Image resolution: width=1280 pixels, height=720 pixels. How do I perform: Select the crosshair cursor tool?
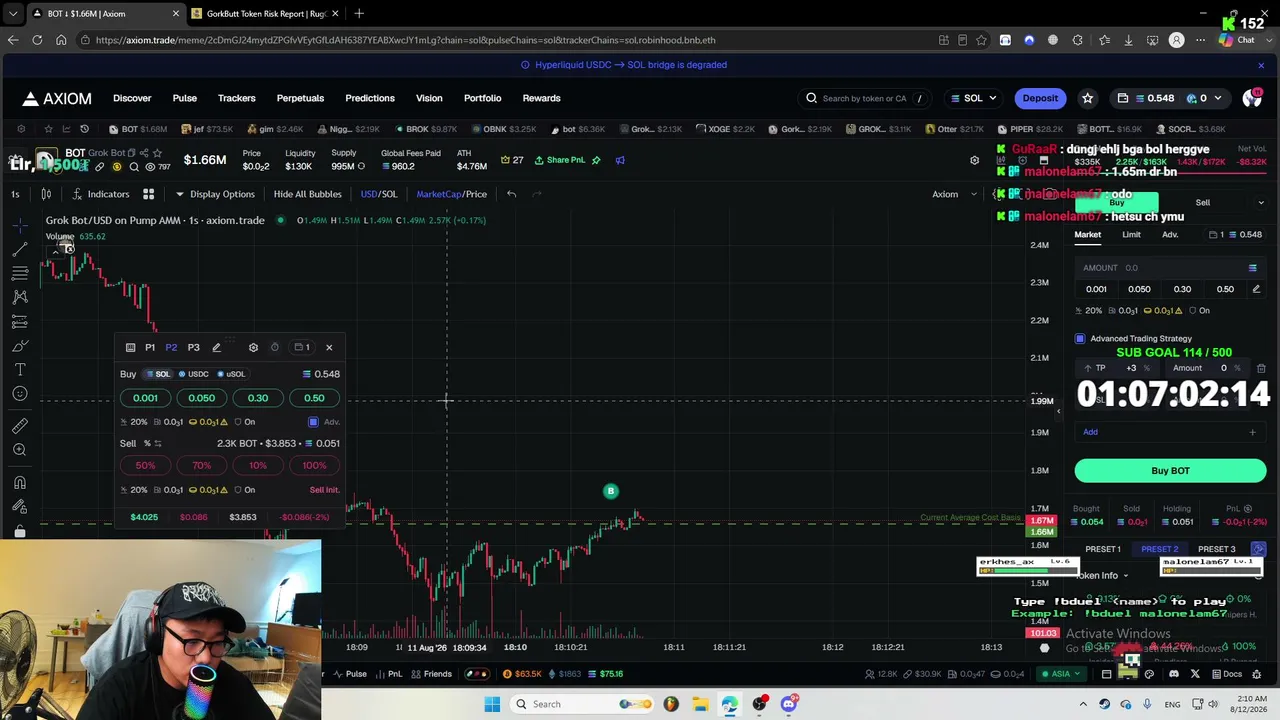(x=20, y=224)
